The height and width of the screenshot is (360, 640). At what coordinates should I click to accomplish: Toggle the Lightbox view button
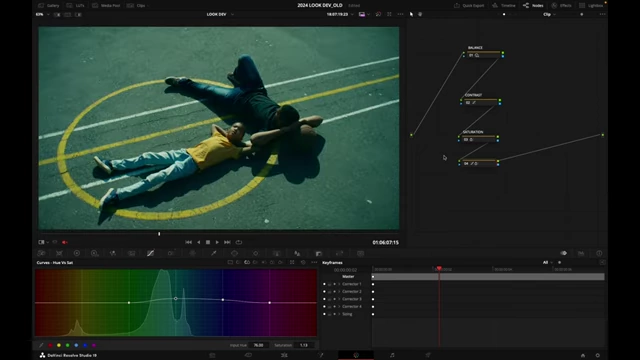[591, 6]
